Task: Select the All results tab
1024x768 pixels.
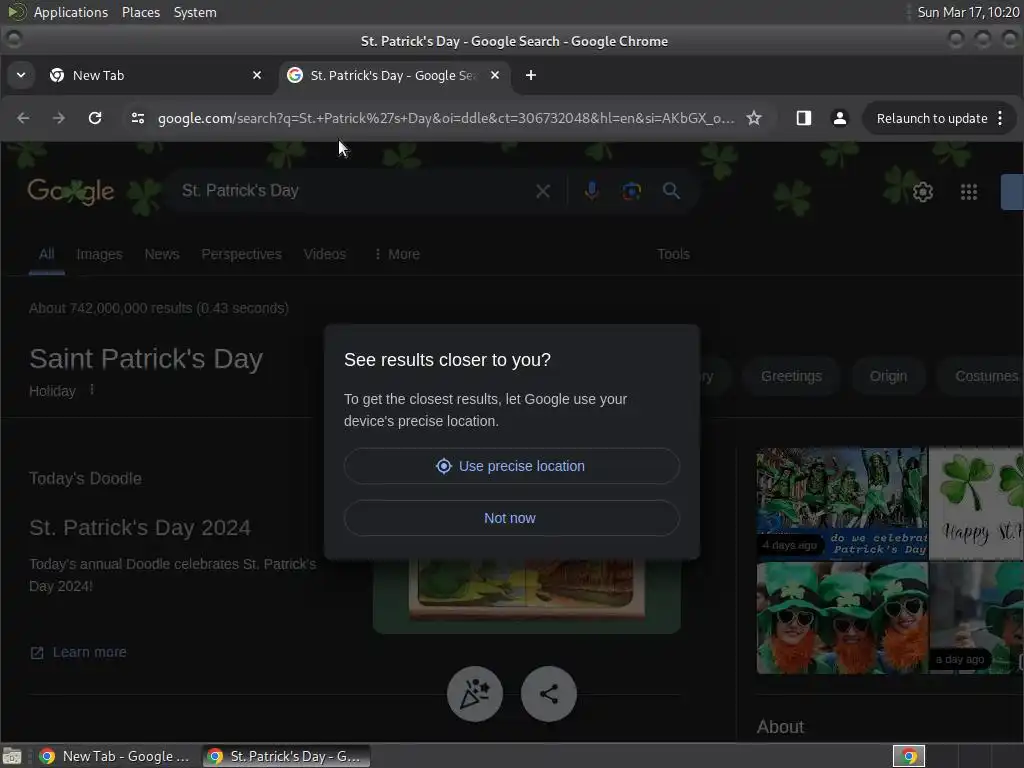Action: (x=46, y=254)
